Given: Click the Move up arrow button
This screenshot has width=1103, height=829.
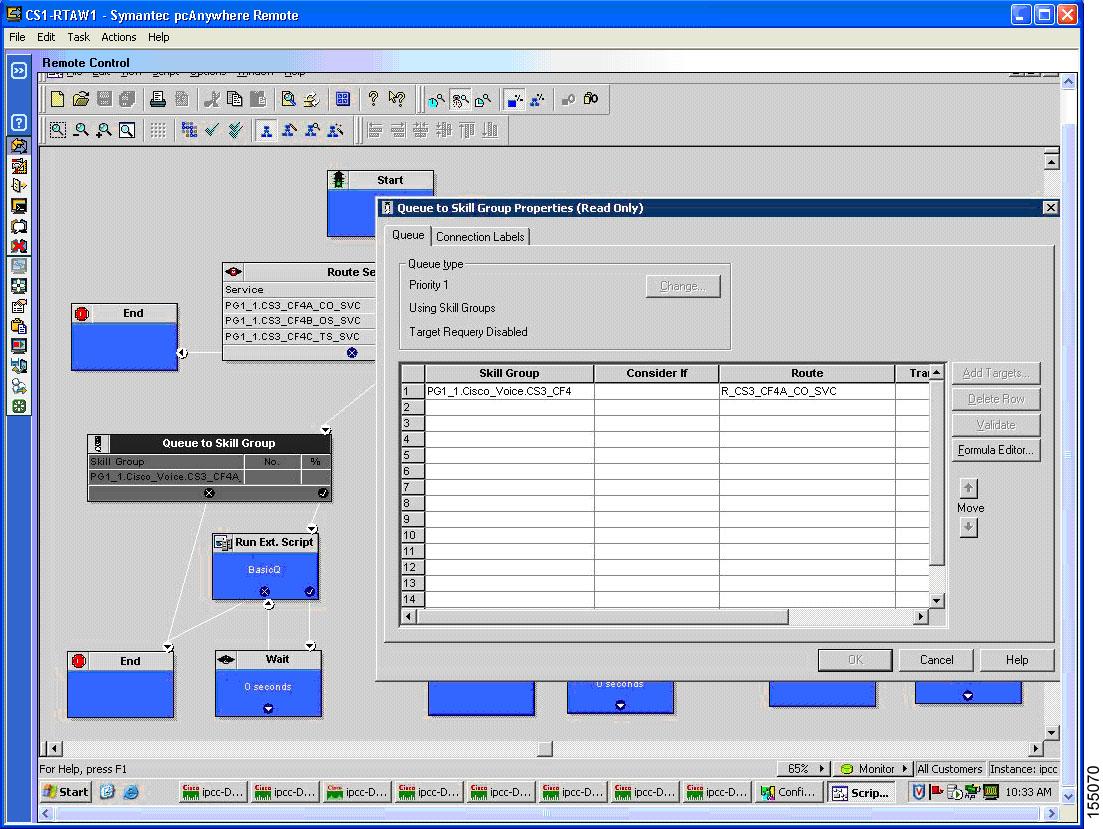Looking at the screenshot, I should (x=969, y=488).
